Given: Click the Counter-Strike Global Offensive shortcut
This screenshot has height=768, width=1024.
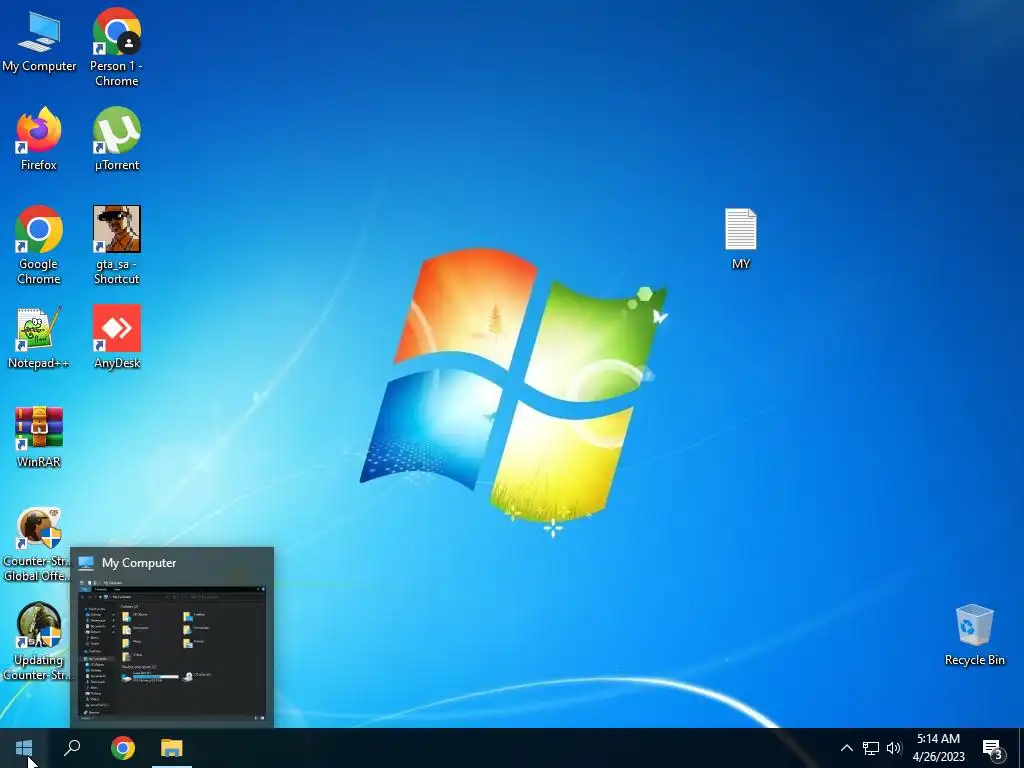Looking at the screenshot, I should (37, 545).
